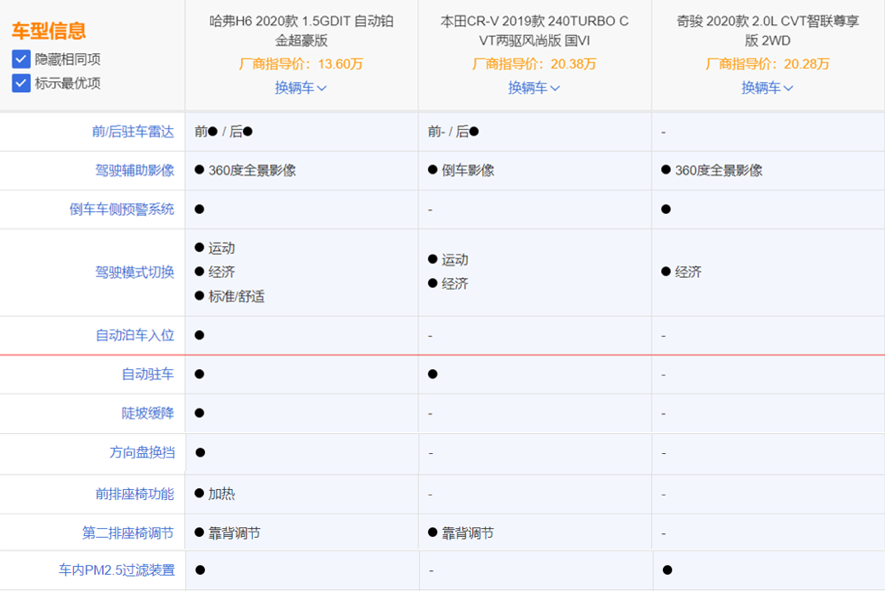Click the 自动泊车入位 row label
Image resolution: width=885 pixels, height=591 pixels.
coord(135,335)
